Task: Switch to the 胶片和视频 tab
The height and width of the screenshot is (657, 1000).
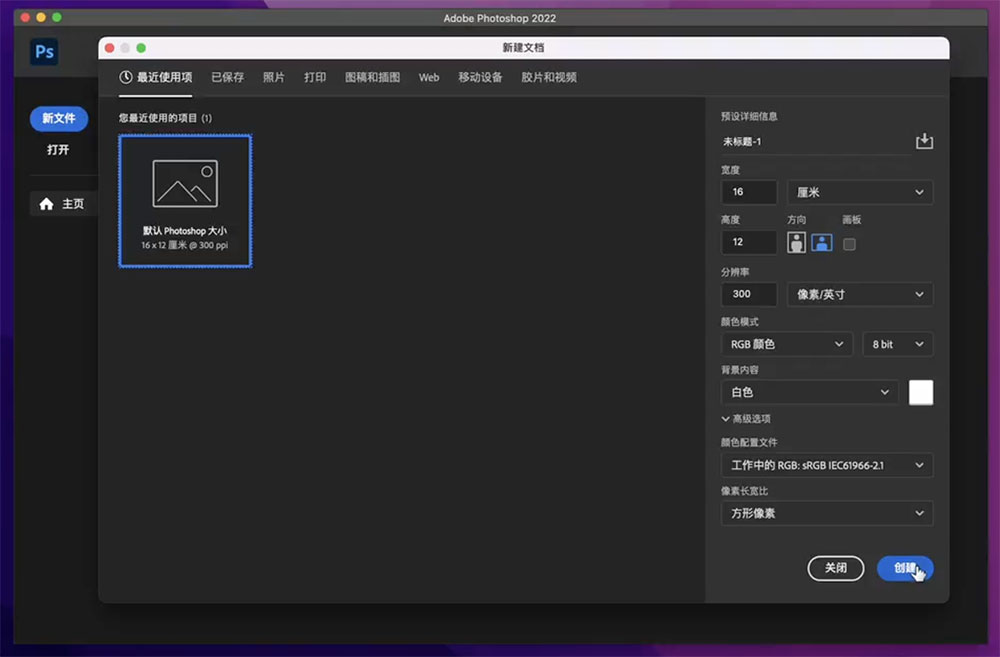Action: [x=549, y=77]
